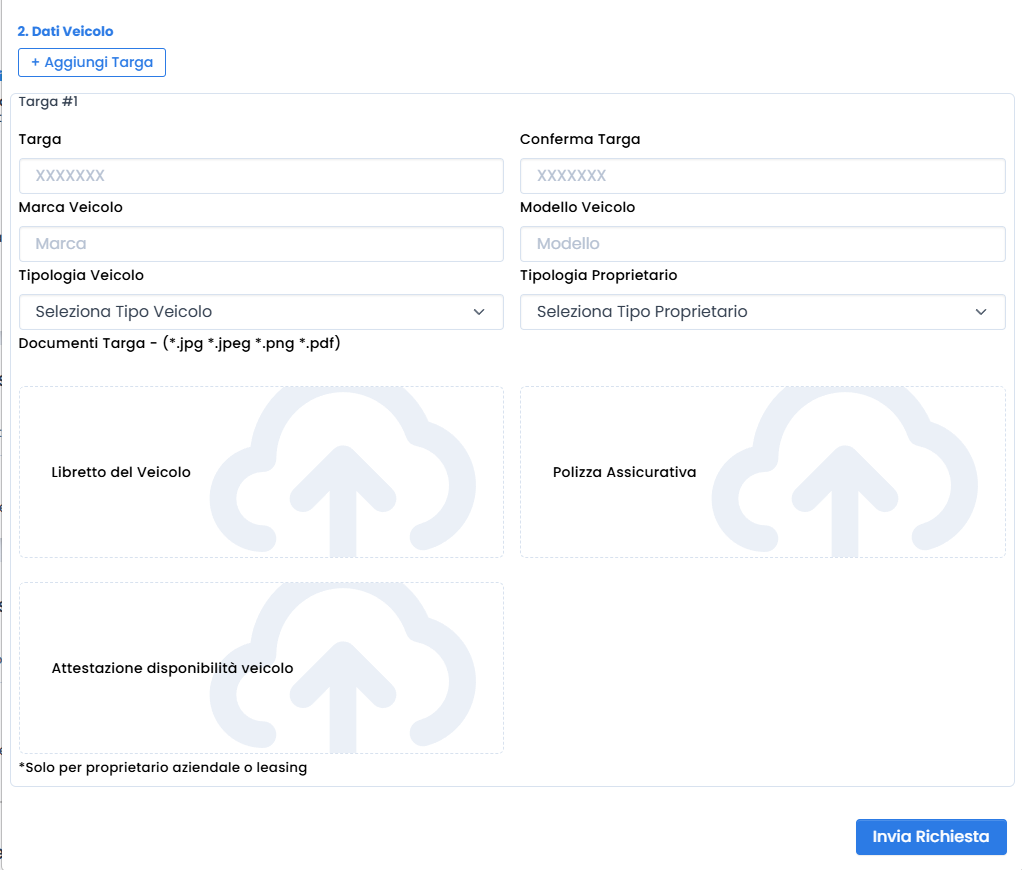Click the chevron arrow in Tipologia Proprietario field

(x=980, y=312)
